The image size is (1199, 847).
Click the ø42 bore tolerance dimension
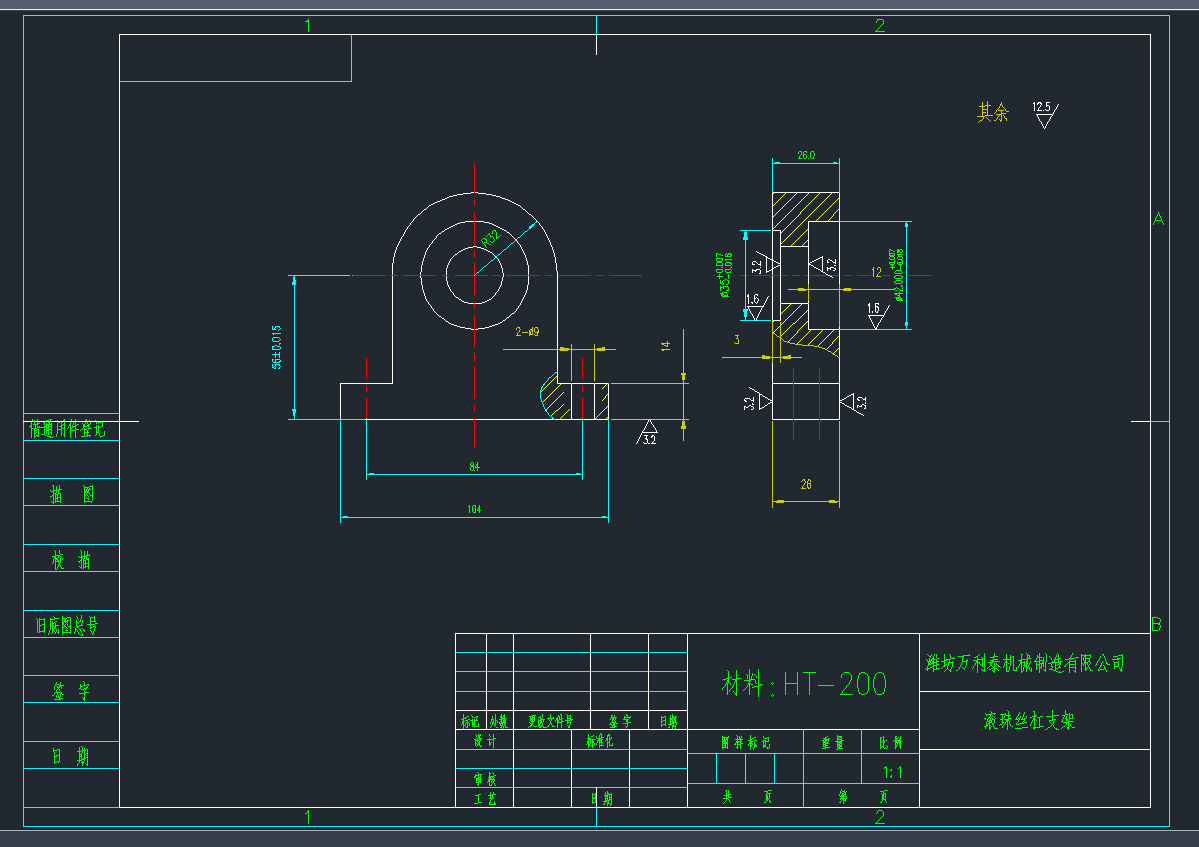(x=897, y=274)
